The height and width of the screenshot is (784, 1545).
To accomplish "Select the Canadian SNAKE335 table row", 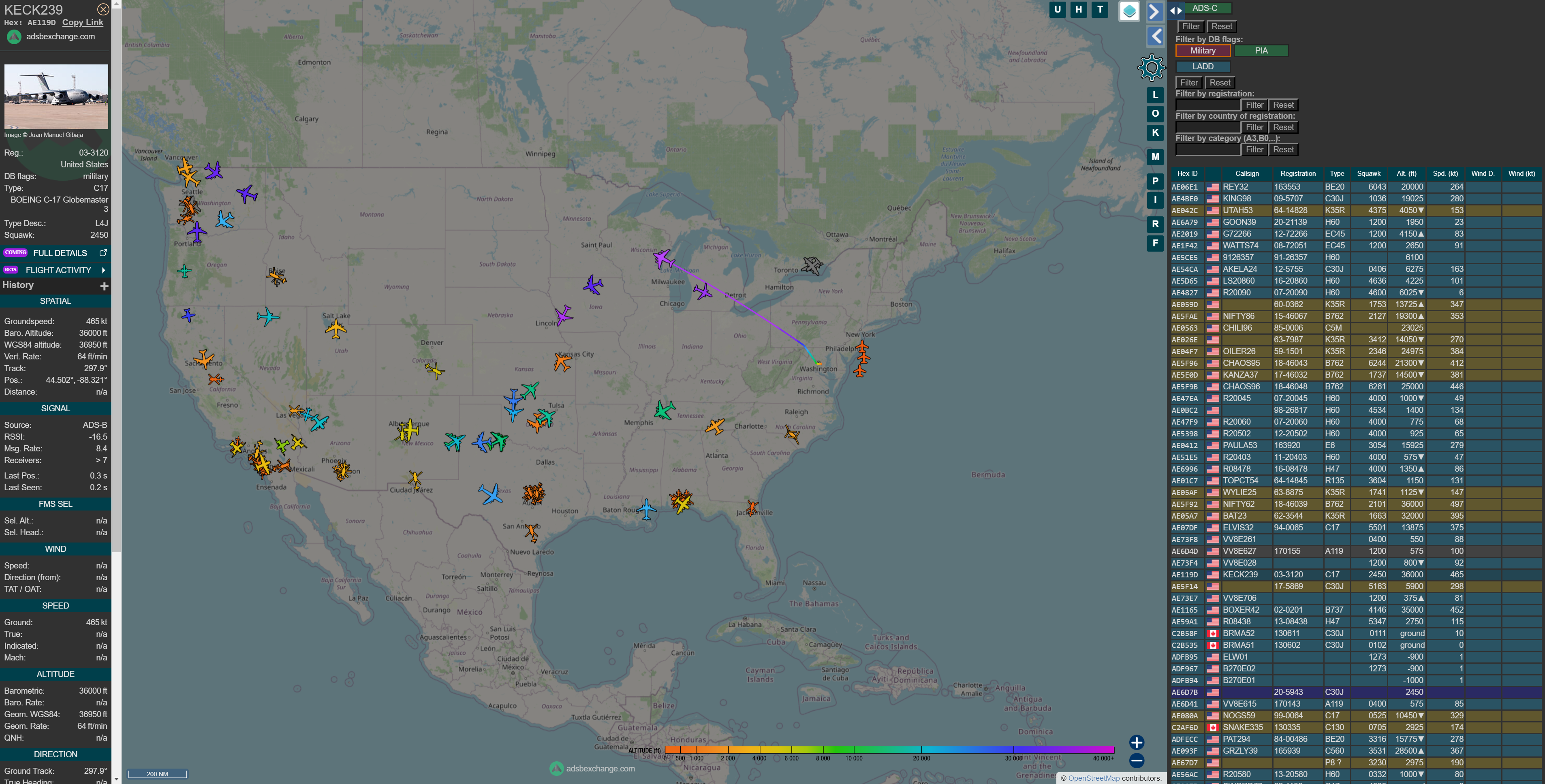I will coord(1355,728).
